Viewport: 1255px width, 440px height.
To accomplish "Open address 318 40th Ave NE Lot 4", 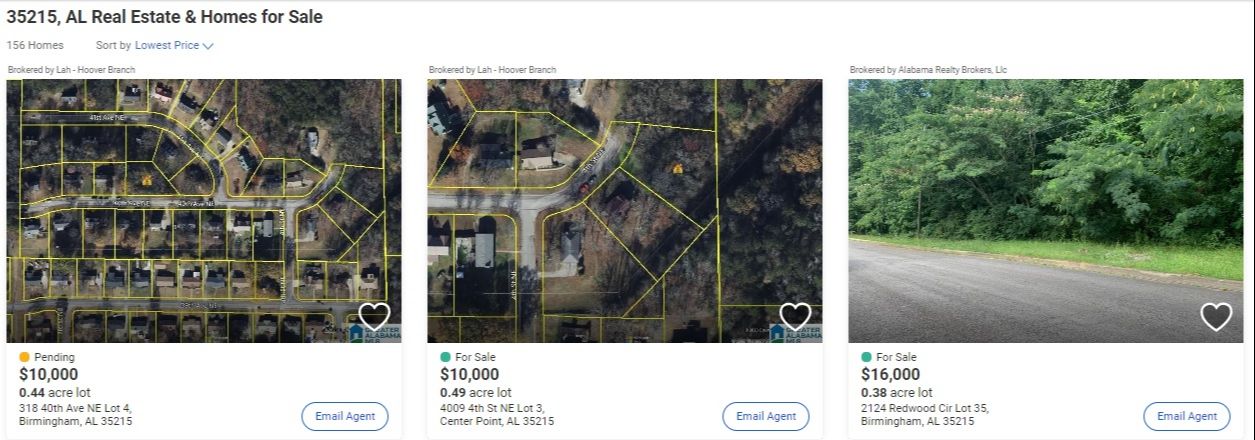I will coord(76,415).
